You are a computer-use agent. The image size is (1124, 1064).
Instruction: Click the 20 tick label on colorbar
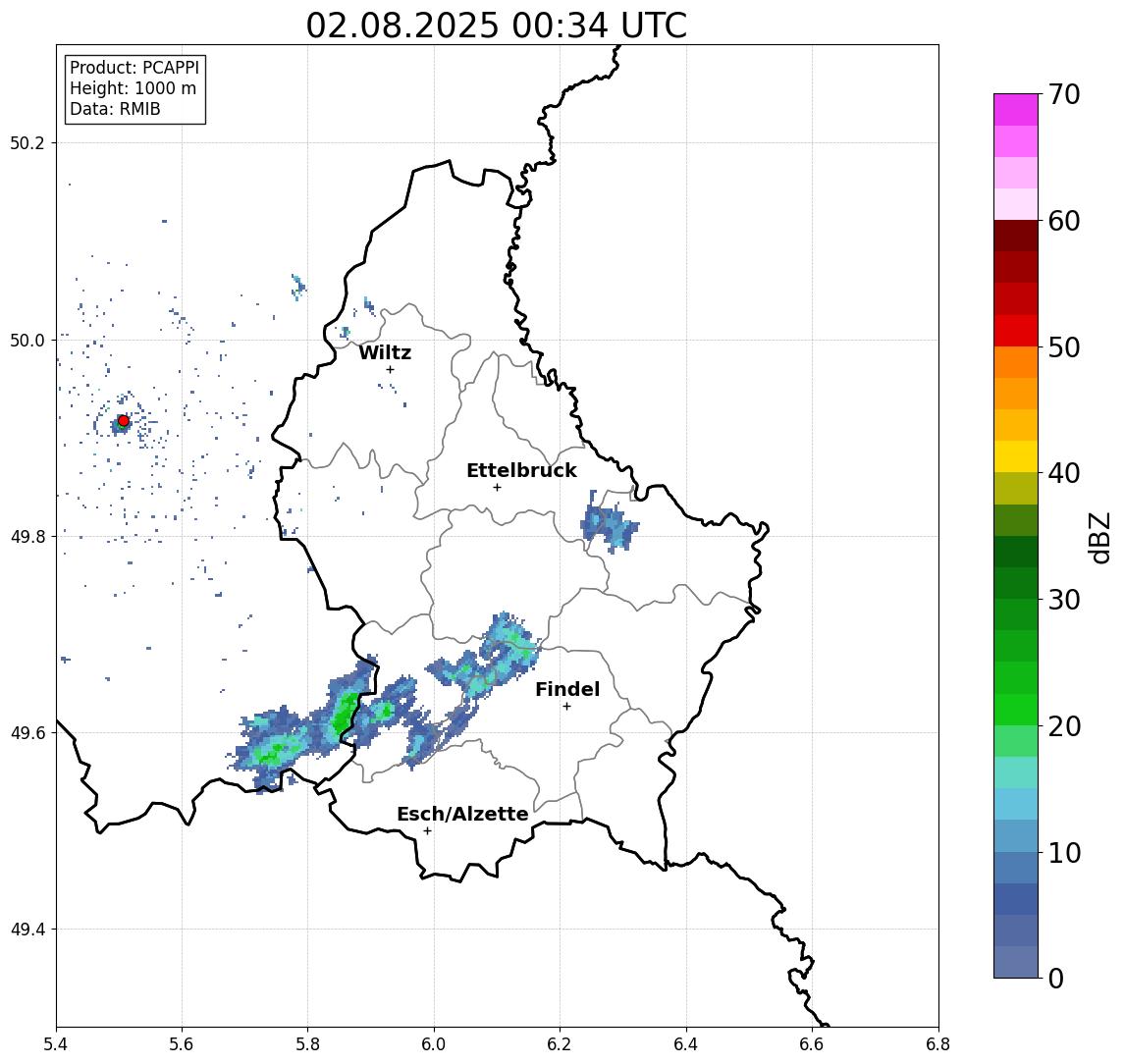pos(1063,725)
